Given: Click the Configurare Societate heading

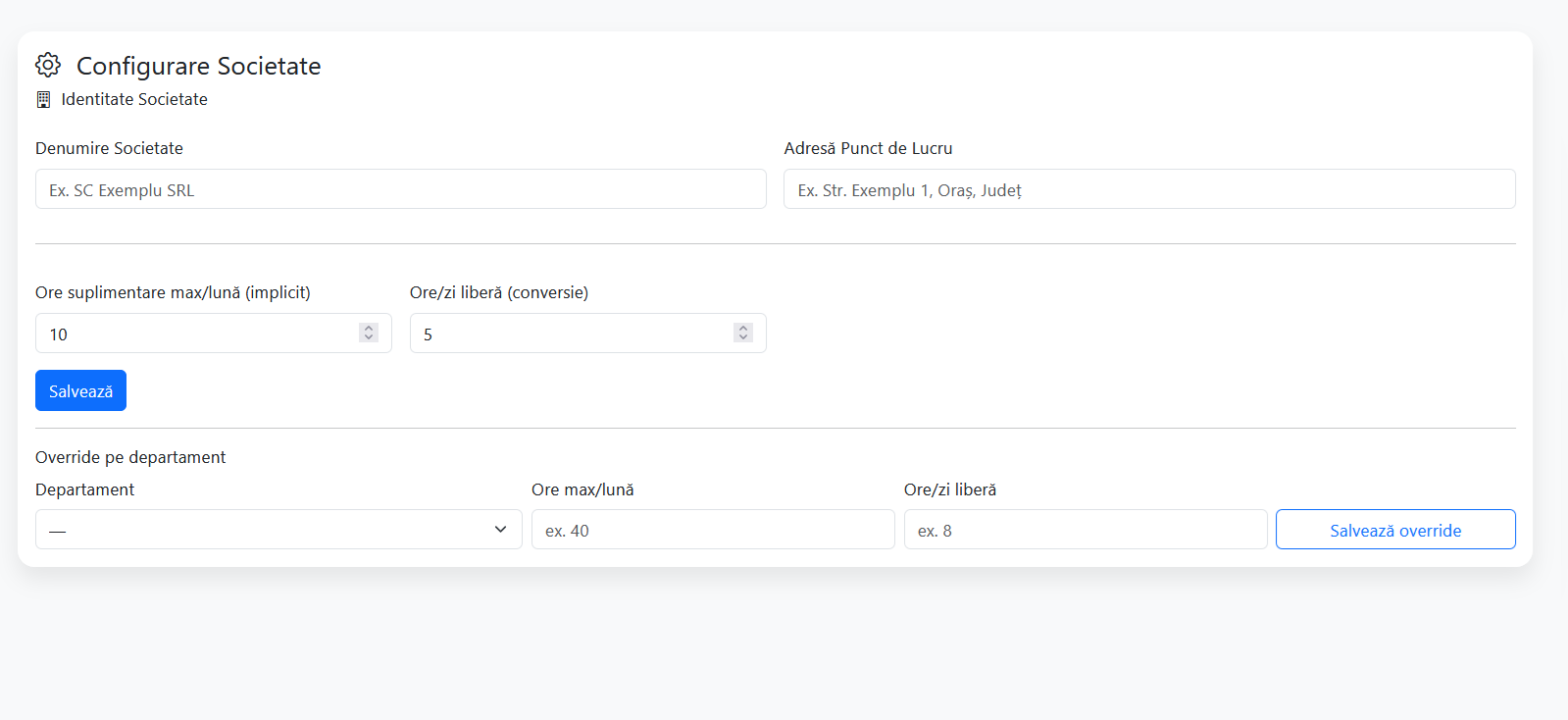Looking at the screenshot, I should tap(198, 66).
